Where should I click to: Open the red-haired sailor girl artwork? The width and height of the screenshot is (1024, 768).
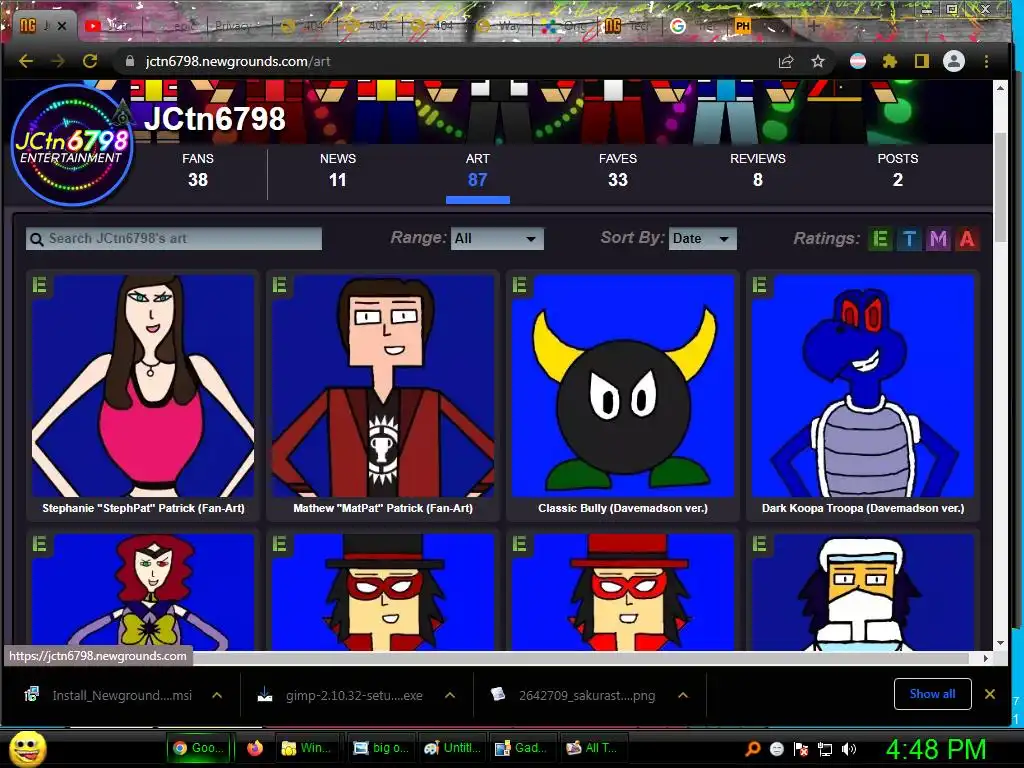pyautogui.click(x=143, y=592)
